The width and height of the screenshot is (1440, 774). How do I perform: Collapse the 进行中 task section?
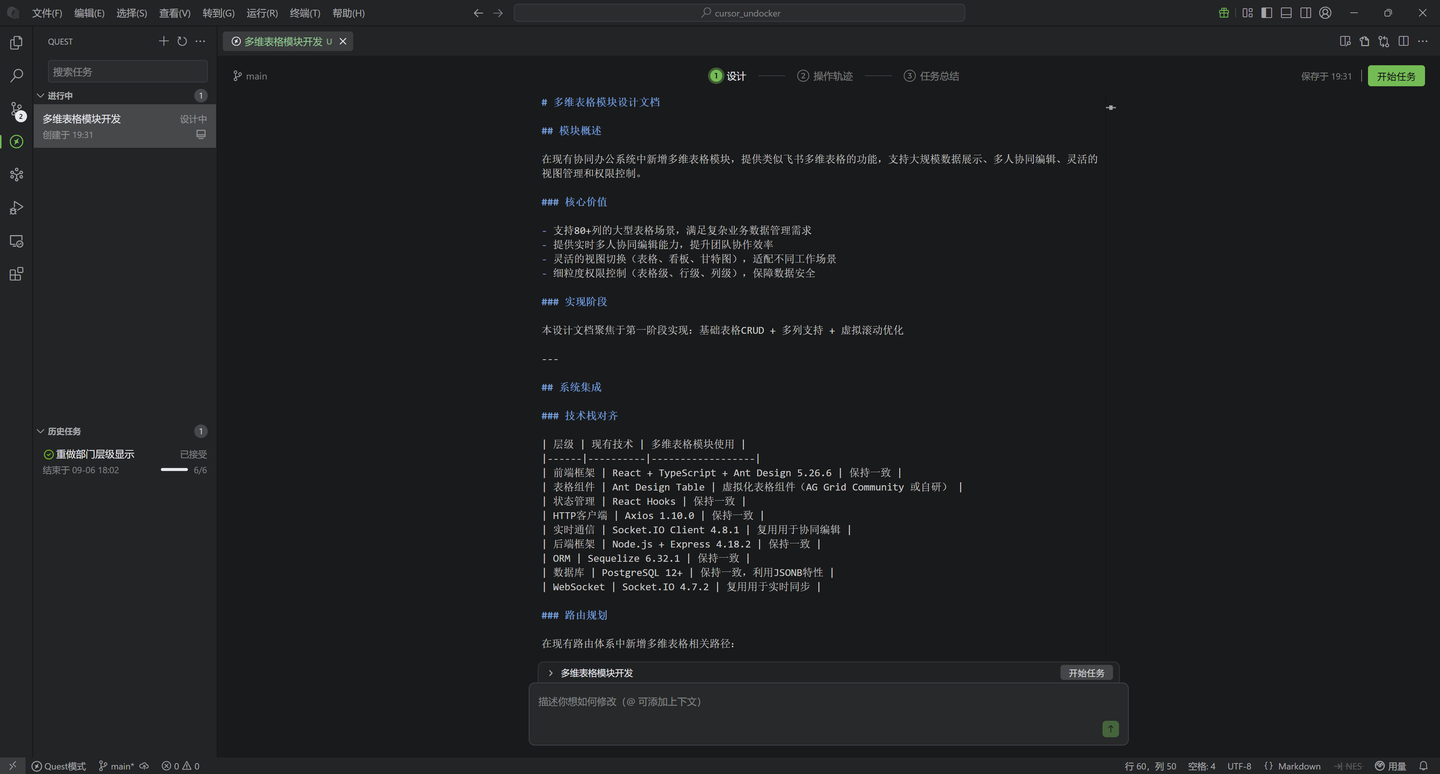point(41,96)
